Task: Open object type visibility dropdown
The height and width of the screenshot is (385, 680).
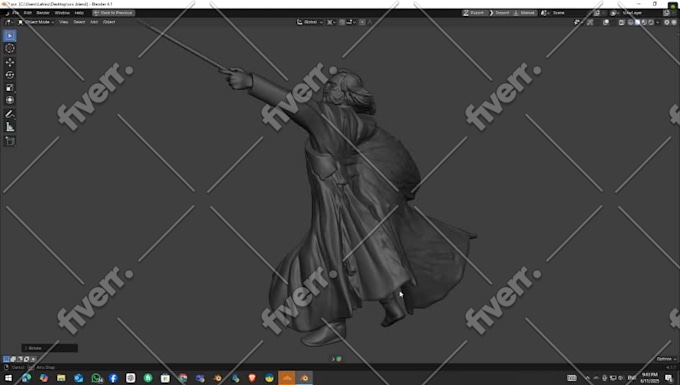Action: point(577,22)
